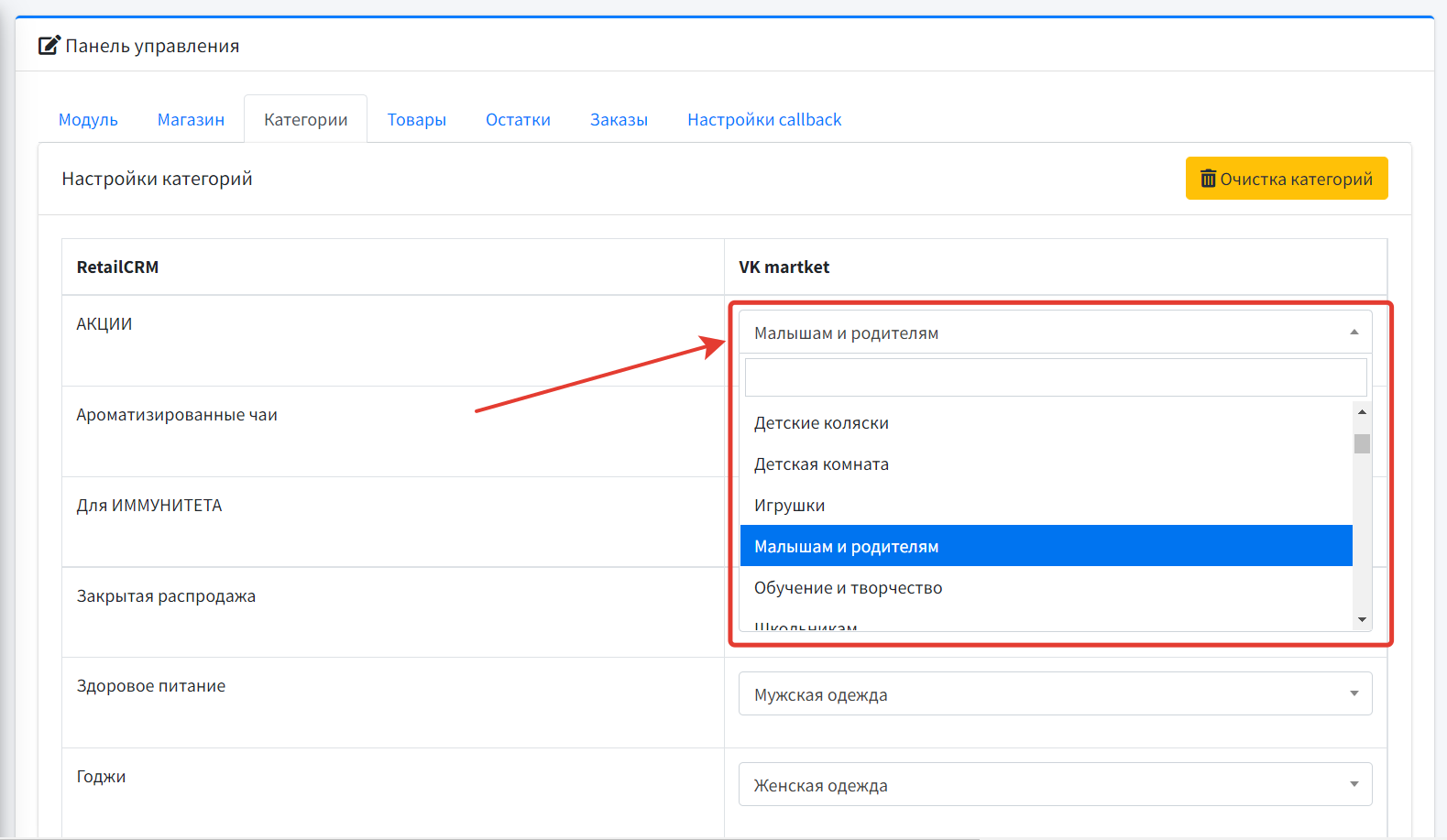Image resolution: width=1447 pixels, height=840 pixels.
Task: Pick the Игрушки option
Action: point(1046,506)
